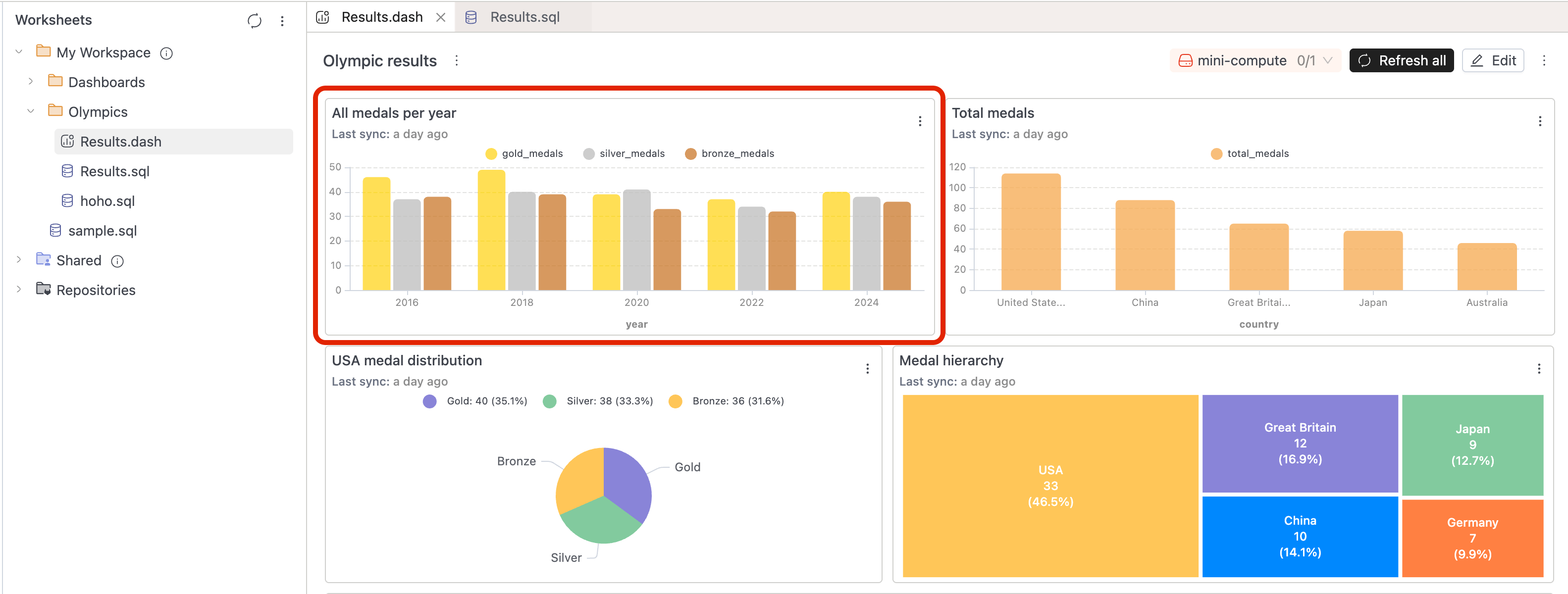This screenshot has height=594, width=1568.
Task: Hide the total_medals series via its legend
Action: pyautogui.click(x=1250, y=153)
